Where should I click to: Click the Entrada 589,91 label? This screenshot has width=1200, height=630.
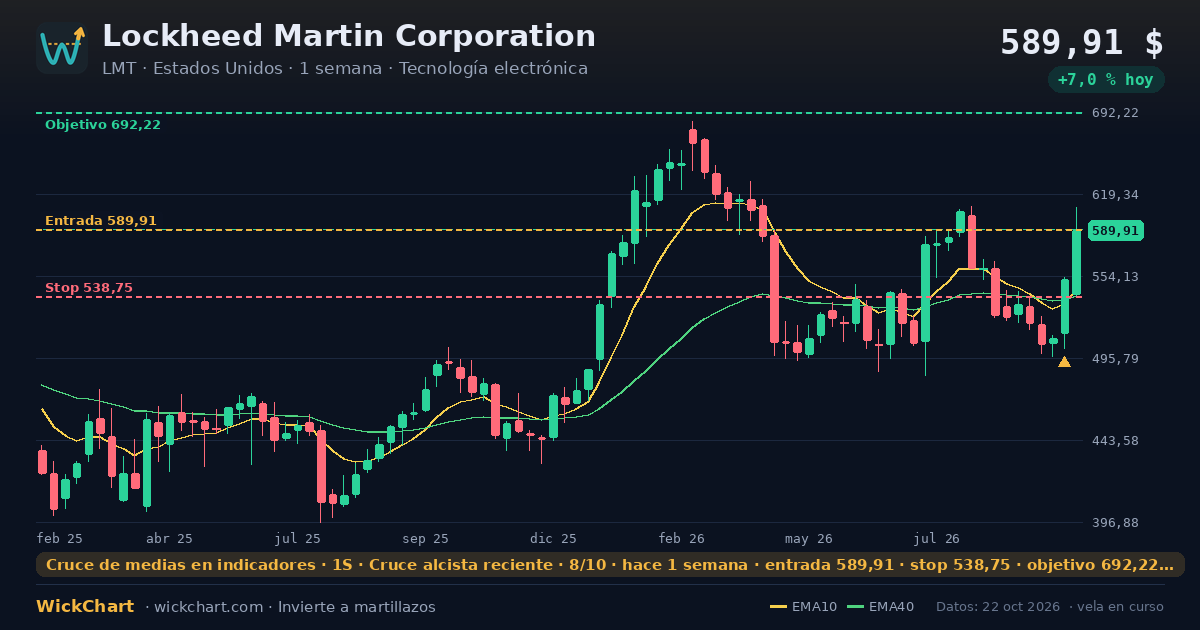pyautogui.click(x=101, y=221)
